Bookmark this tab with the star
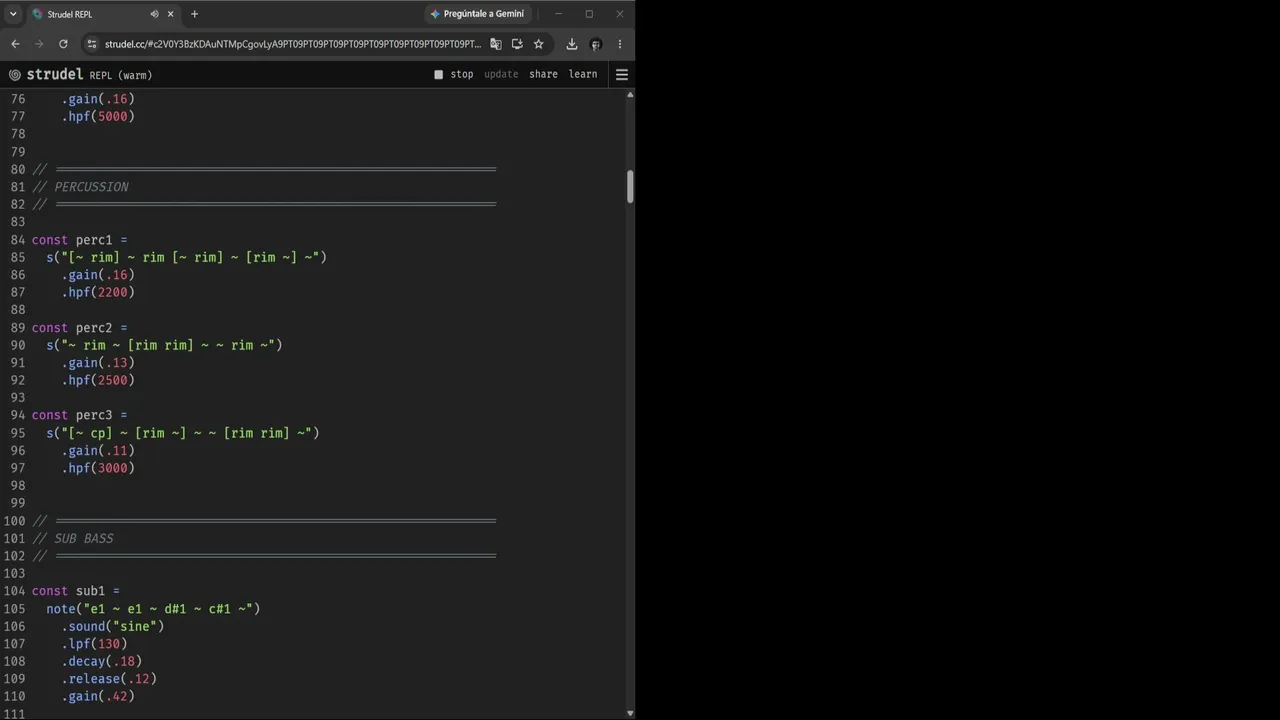The width and height of the screenshot is (1280, 720). [x=538, y=44]
